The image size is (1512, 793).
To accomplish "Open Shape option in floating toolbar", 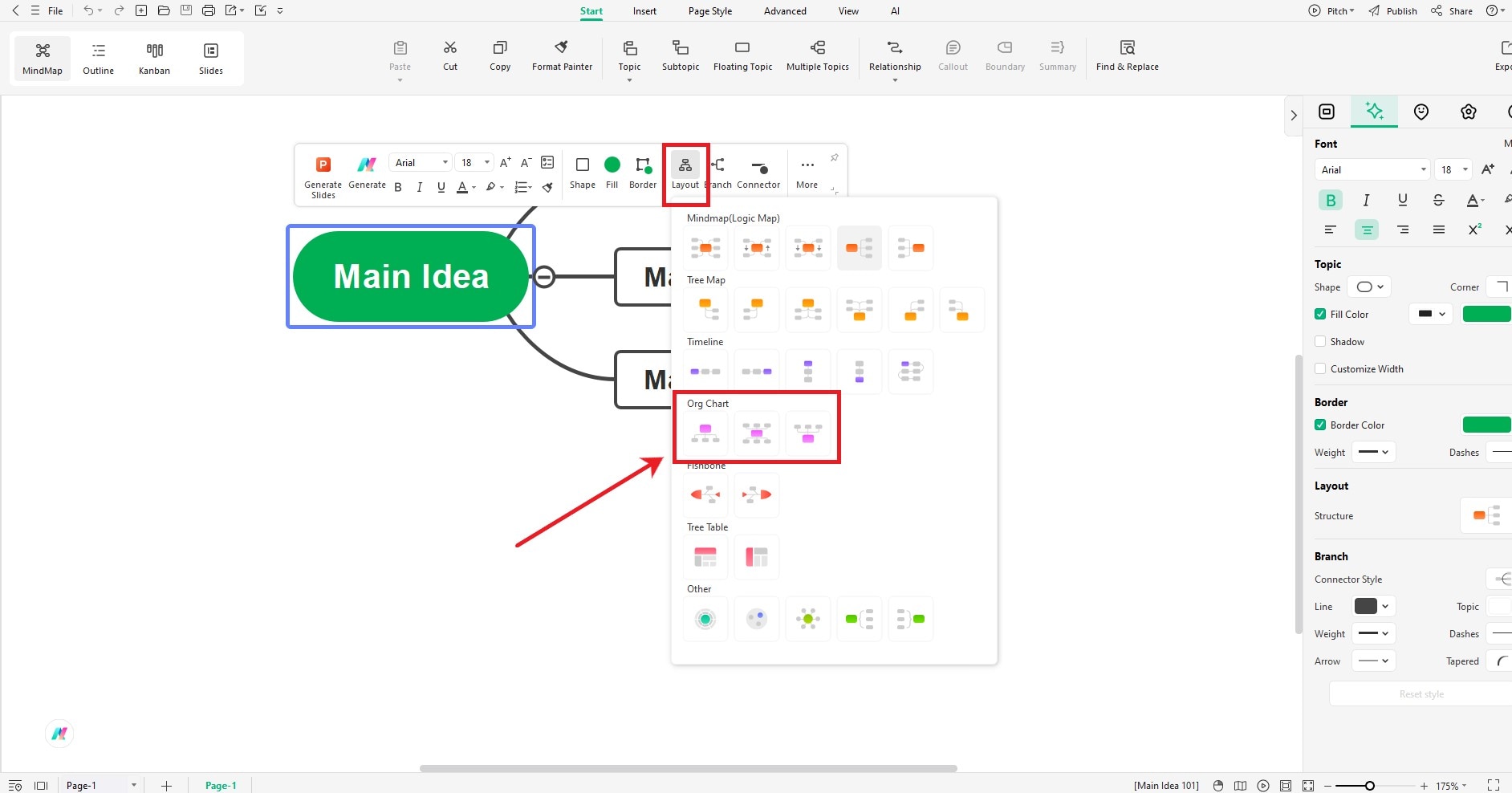I will (x=583, y=173).
